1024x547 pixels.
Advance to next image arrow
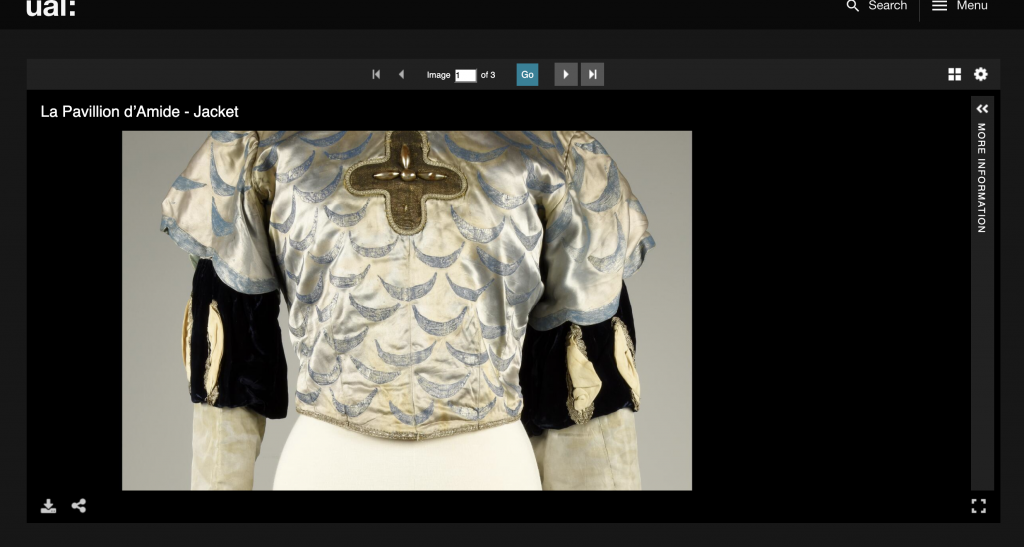pyautogui.click(x=566, y=74)
